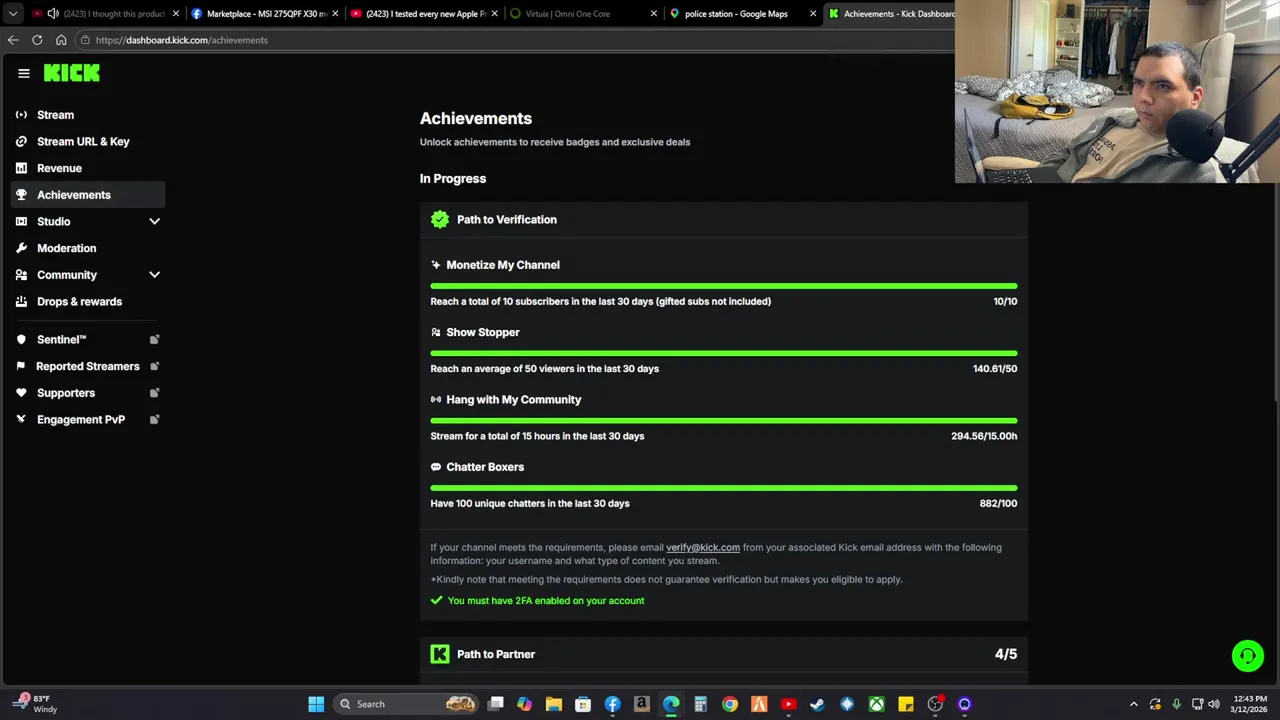
Task: Close the police station Google Maps tab
Action: tap(813, 14)
